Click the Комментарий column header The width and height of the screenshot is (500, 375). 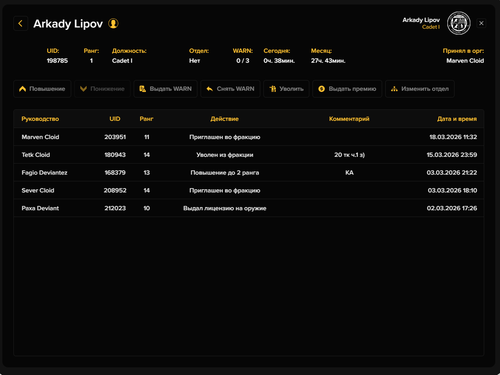(x=349, y=119)
